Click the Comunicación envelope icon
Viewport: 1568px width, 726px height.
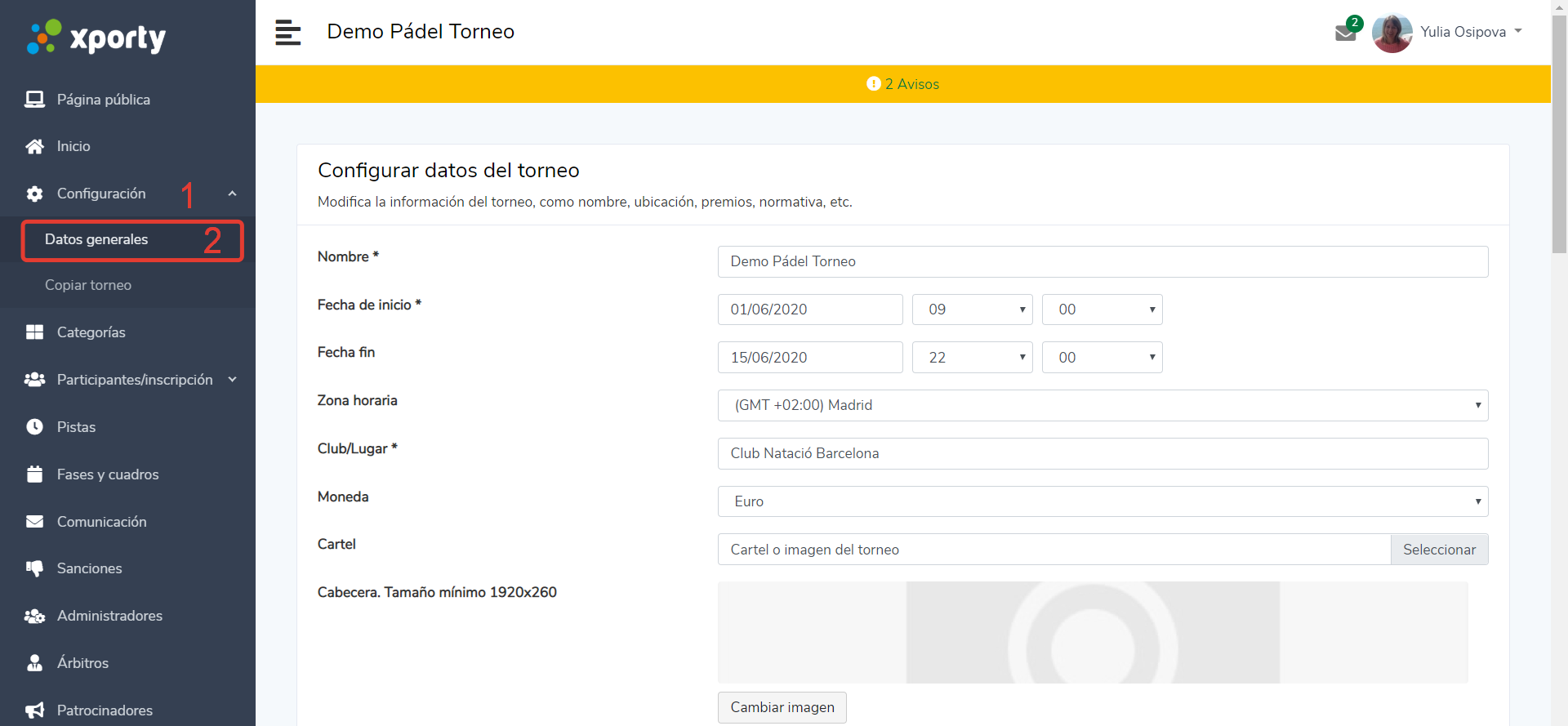[34, 522]
